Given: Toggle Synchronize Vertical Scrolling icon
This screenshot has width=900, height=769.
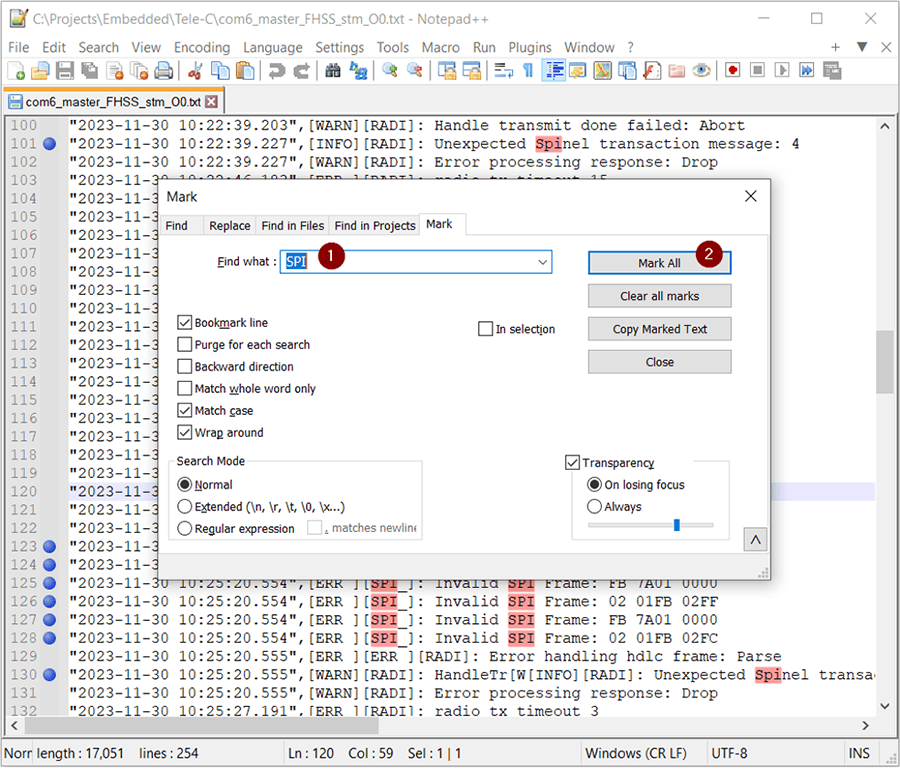Looking at the screenshot, I should tap(447, 71).
